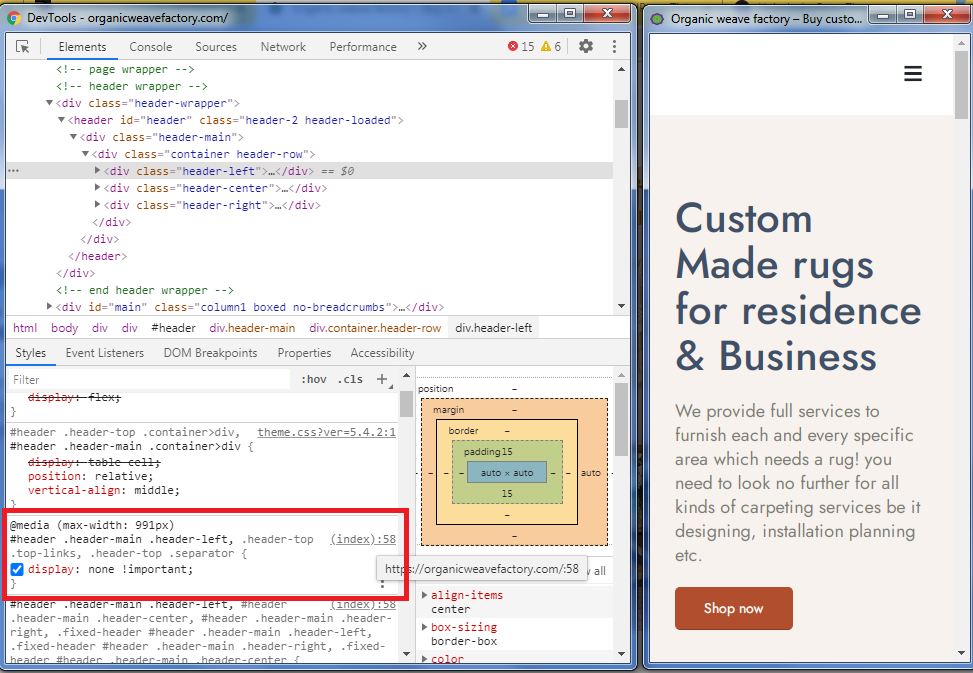This screenshot has height=673, width=973.
Task: Expand the align-items computed property
Action: pos(424,595)
